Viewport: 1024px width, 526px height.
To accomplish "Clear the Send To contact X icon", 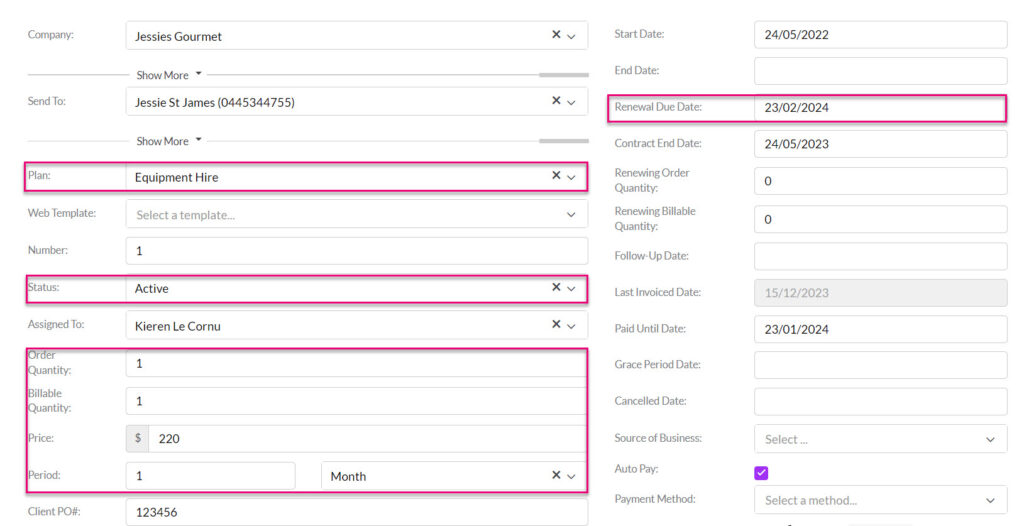I will (x=556, y=101).
